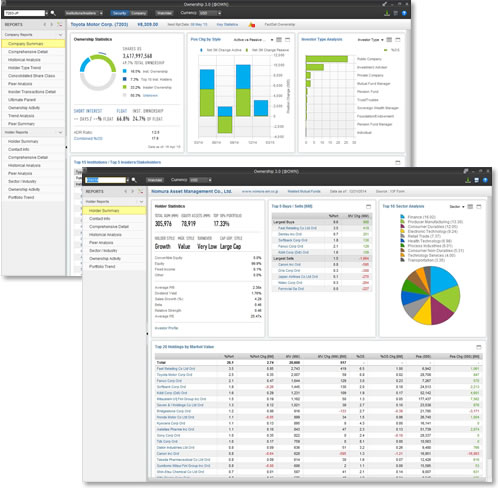Open Investor Profile link
The image size is (498, 488).
(167, 328)
